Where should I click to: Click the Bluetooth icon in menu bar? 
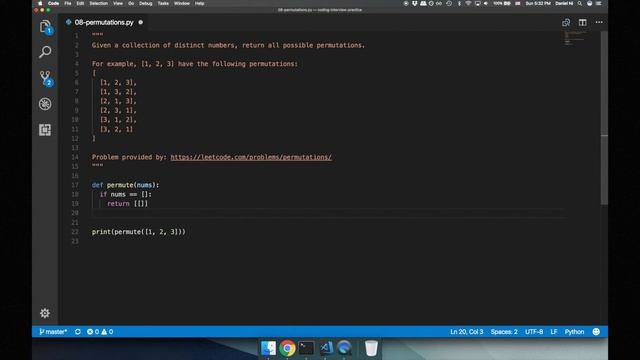(x=459, y=3)
